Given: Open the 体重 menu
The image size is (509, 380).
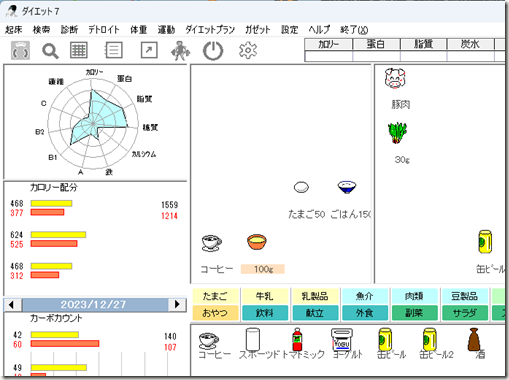Looking at the screenshot, I should tap(139, 30).
